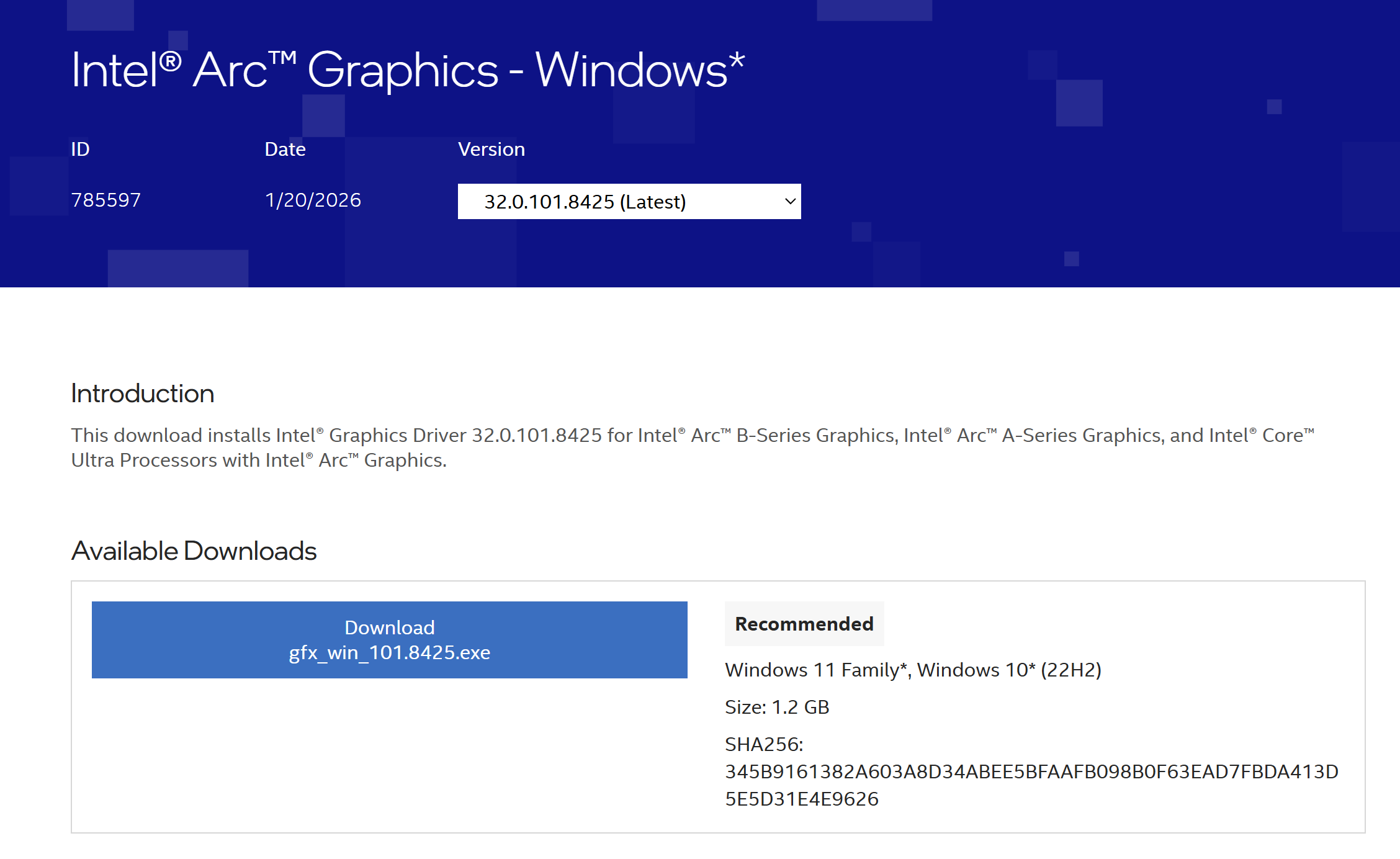Click the Download gfx_win_101.8425.exe button
The image size is (1400, 859).
(389, 639)
